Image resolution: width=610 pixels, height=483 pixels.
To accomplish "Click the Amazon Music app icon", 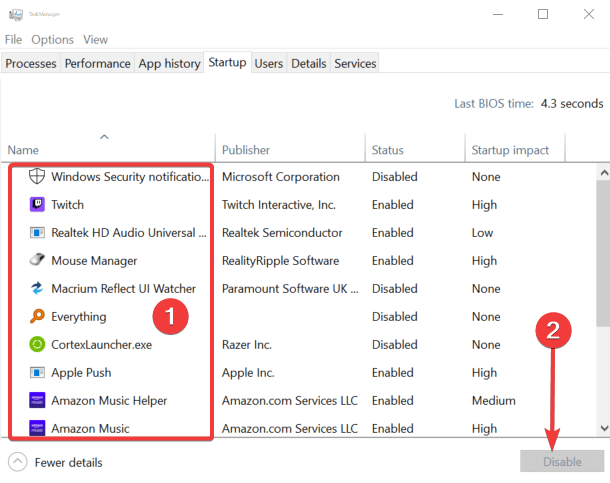I will [x=37, y=428].
